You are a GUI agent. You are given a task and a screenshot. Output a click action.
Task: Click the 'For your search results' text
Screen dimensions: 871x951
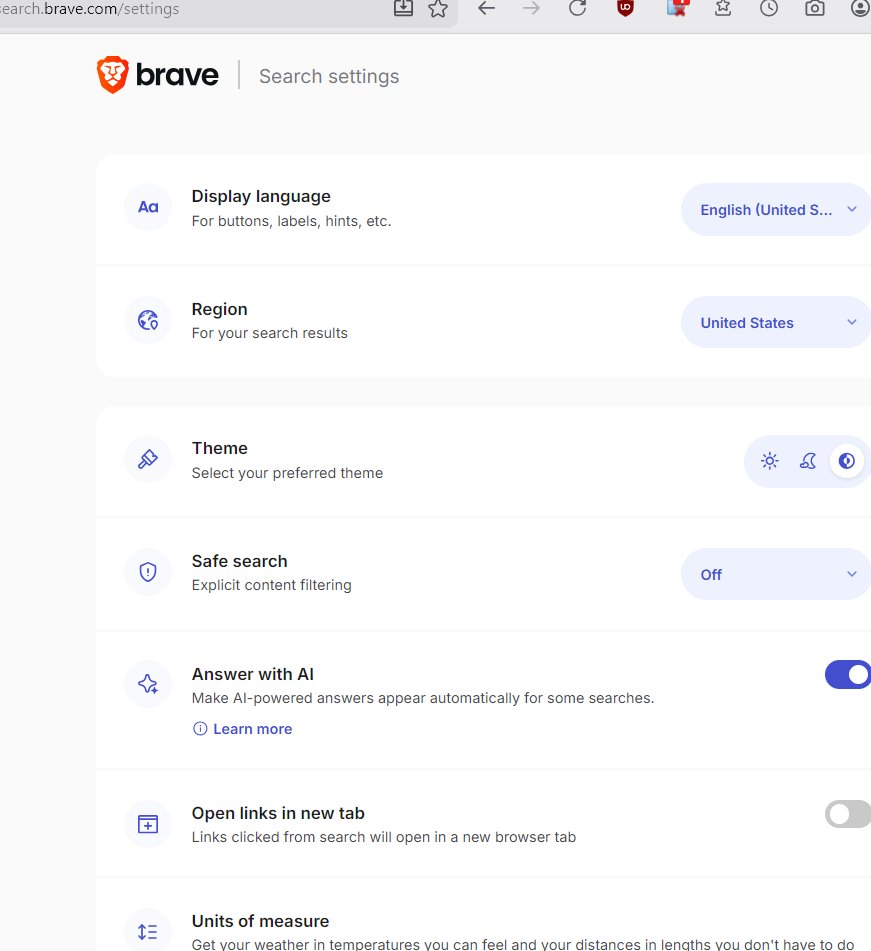pos(270,333)
